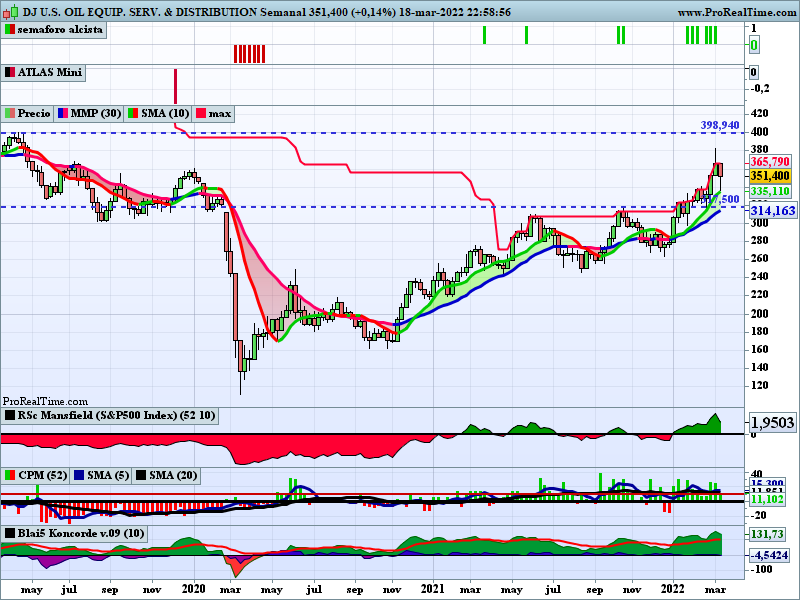
Task: Click the green-red swatch of SMA (10)
Action: point(133,113)
